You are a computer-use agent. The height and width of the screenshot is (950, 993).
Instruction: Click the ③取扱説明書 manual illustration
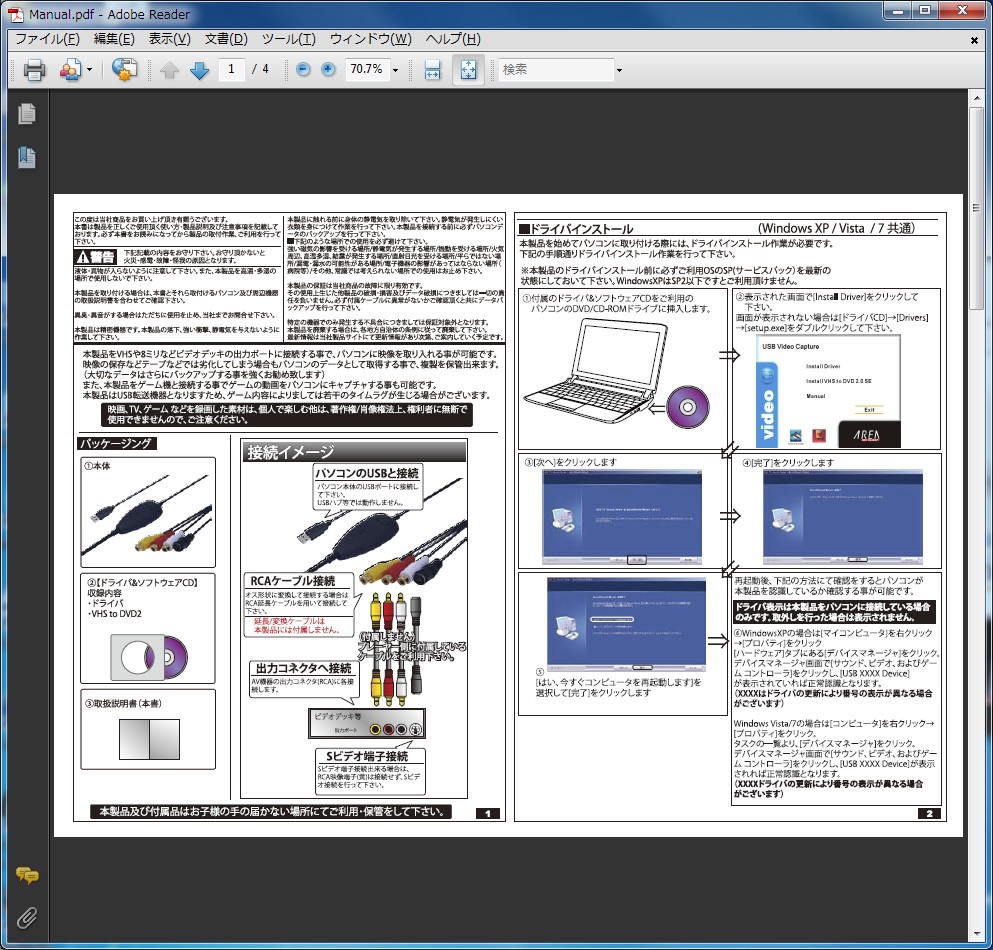pos(149,739)
